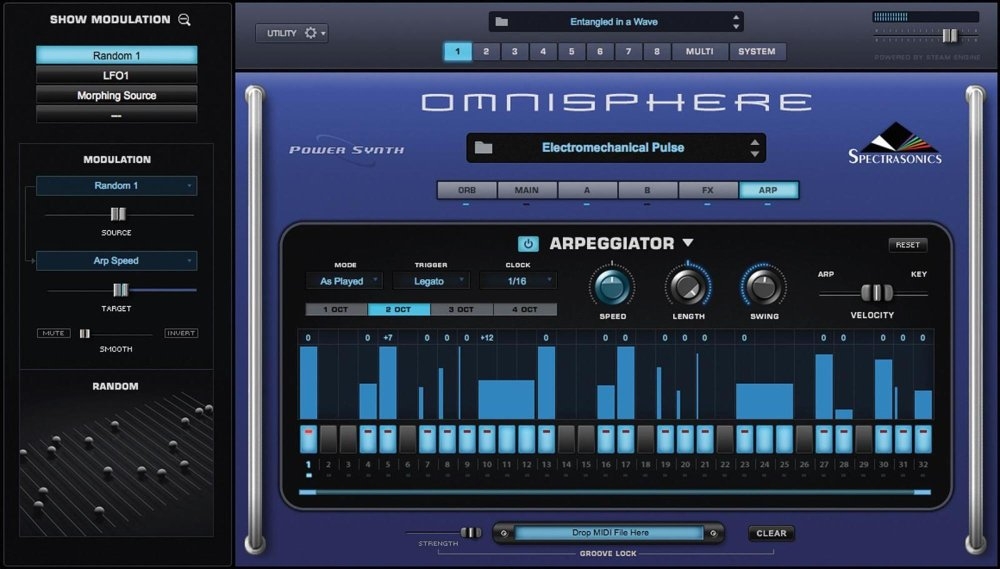Viewport: 1000px width, 569px height.
Task: Toggle arpeggiator step 3 on
Action: point(348,439)
